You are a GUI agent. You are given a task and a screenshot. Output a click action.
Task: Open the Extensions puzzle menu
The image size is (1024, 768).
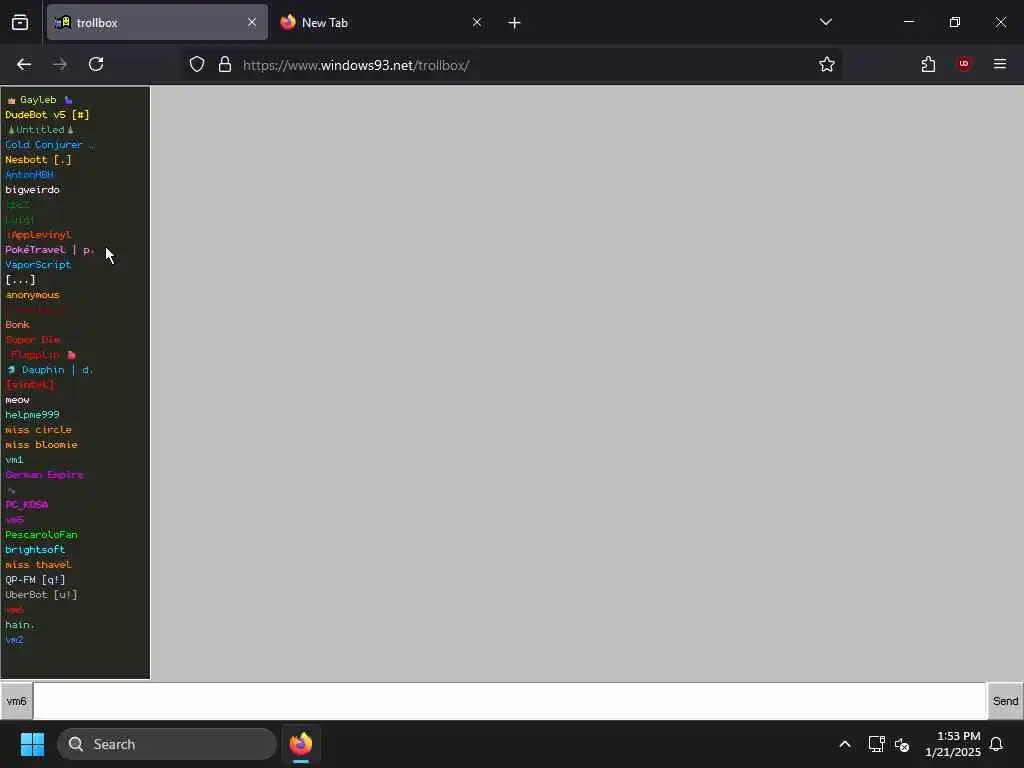928,64
